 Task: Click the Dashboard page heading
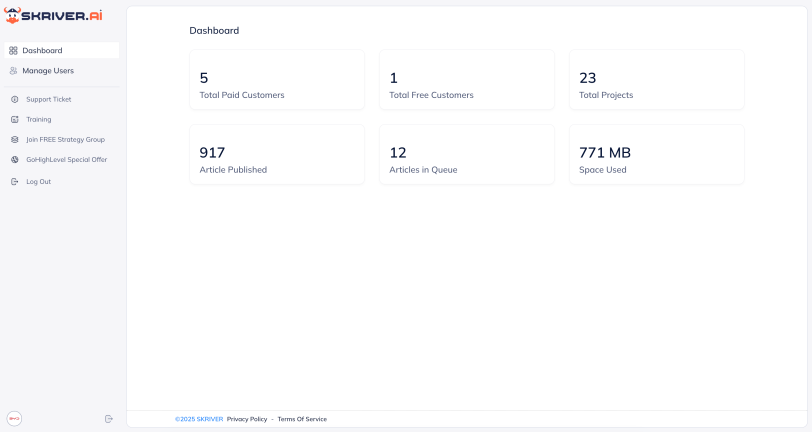pyautogui.click(x=214, y=31)
